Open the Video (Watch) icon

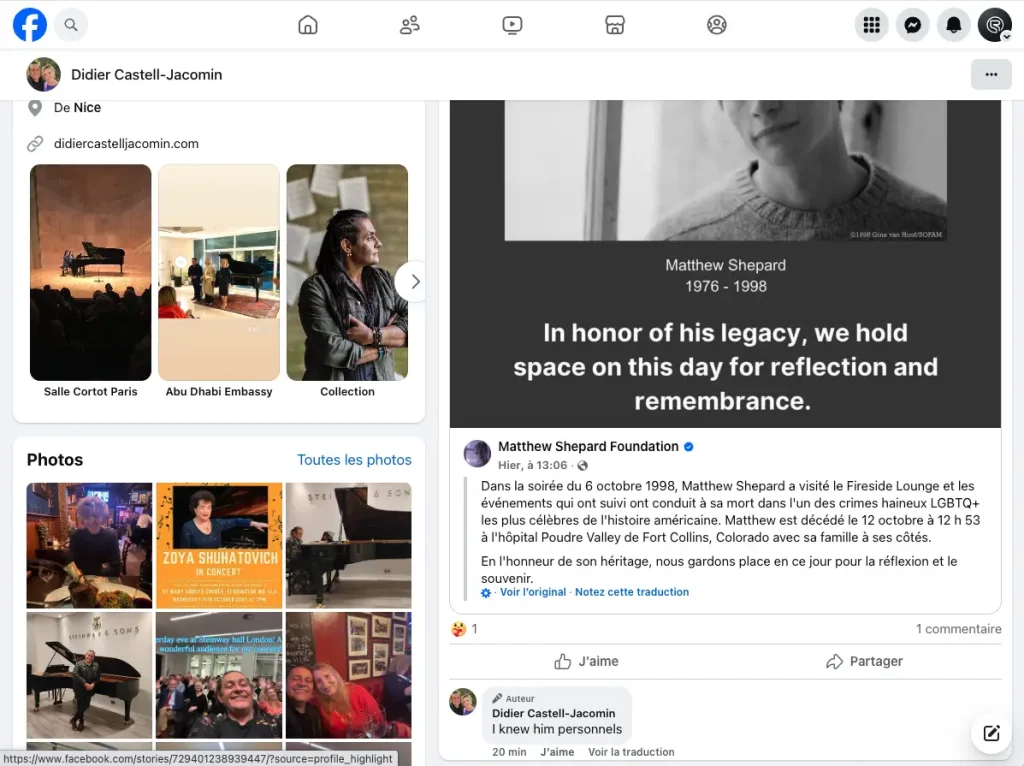click(512, 25)
